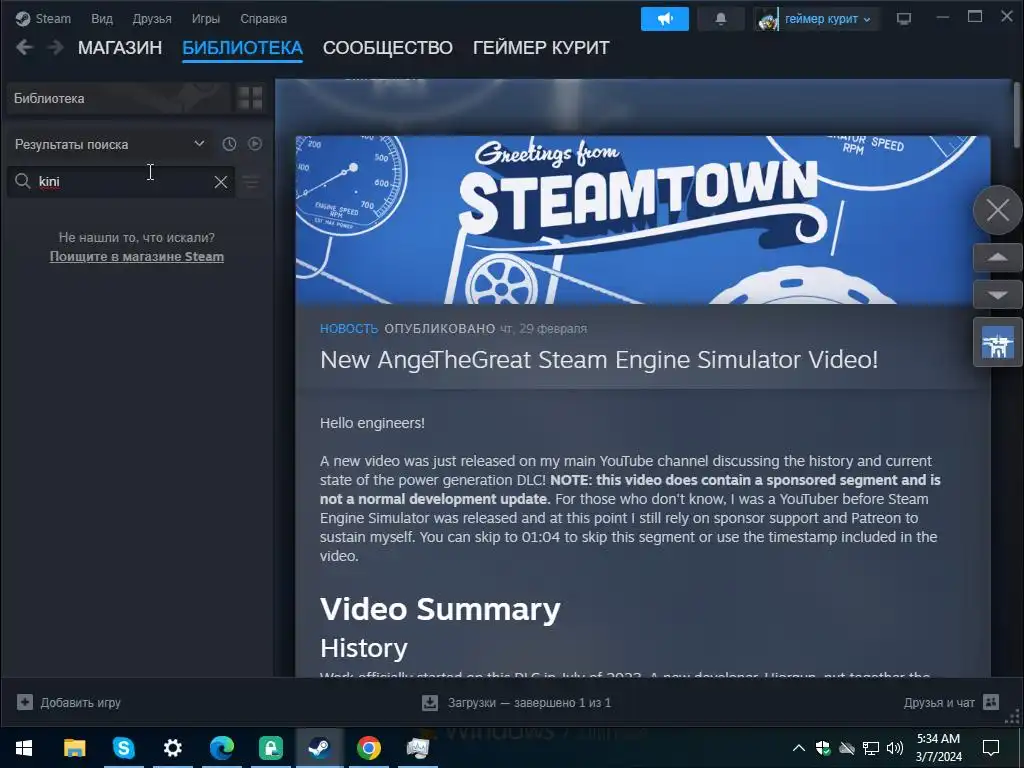The height and width of the screenshot is (768, 1024).
Task: Open Skype from the taskbar
Action: point(123,748)
